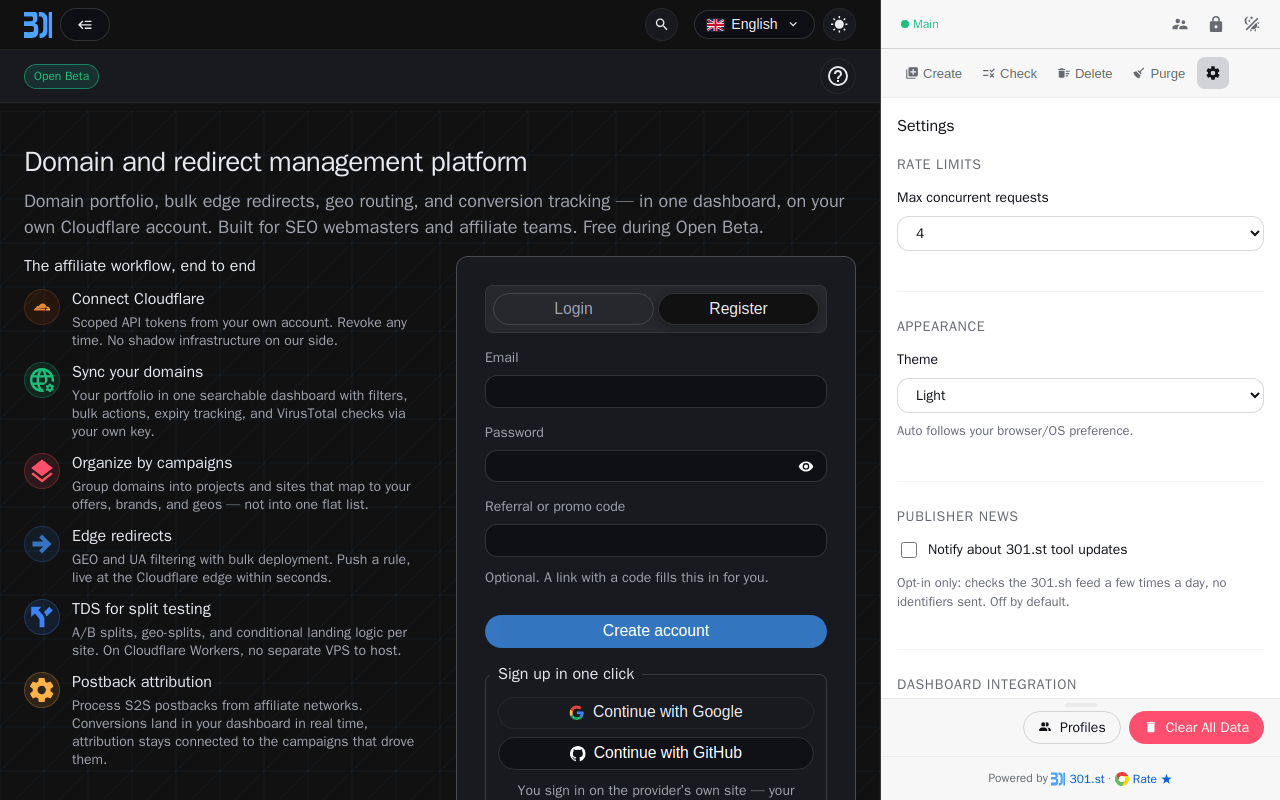Switch to the Login tab
Screen dimensions: 1280x800
[573, 309]
